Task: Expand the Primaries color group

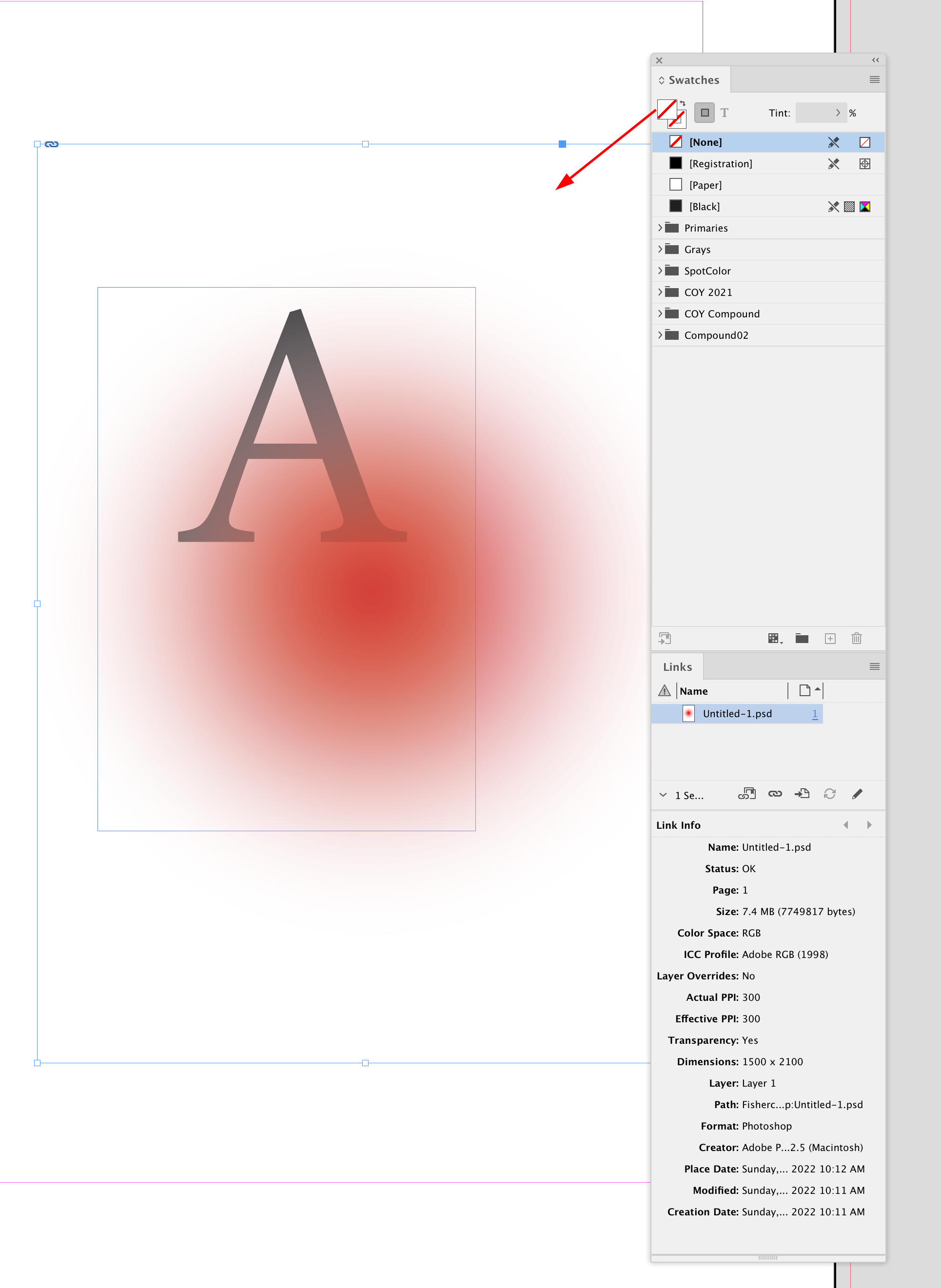Action: pyautogui.click(x=661, y=228)
